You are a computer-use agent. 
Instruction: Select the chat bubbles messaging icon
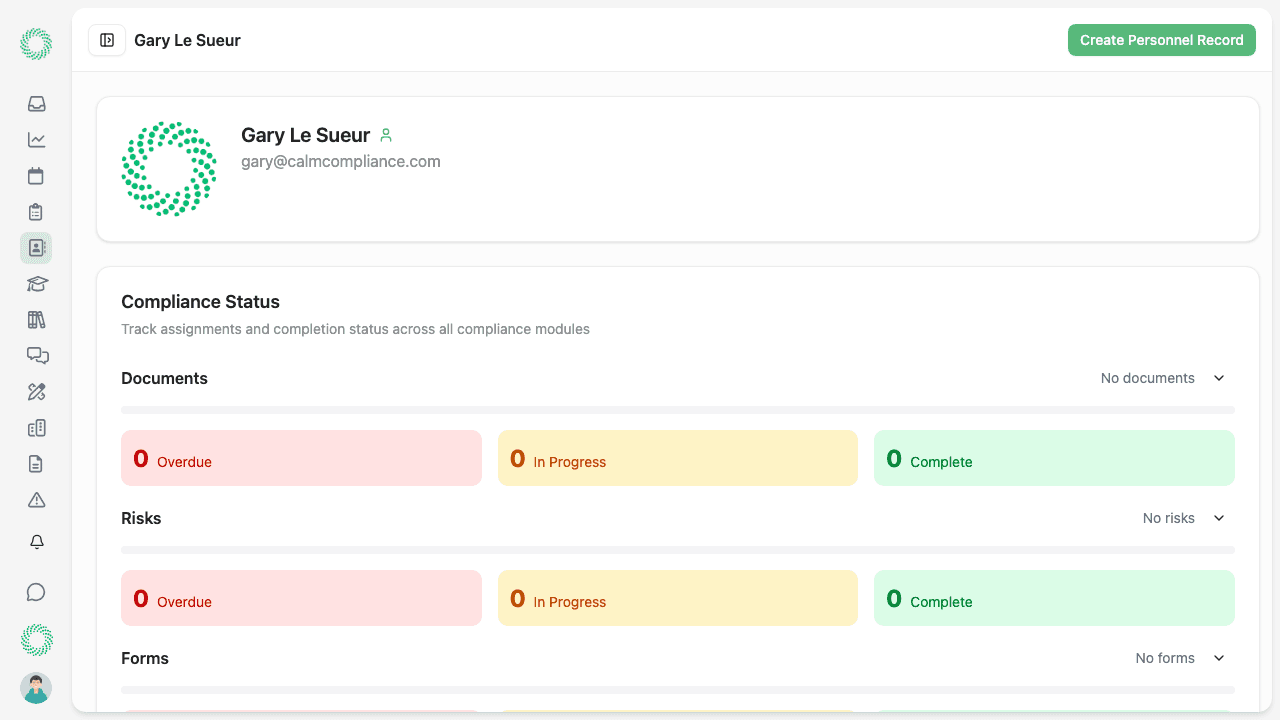pyautogui.click(x=36, y=356)
